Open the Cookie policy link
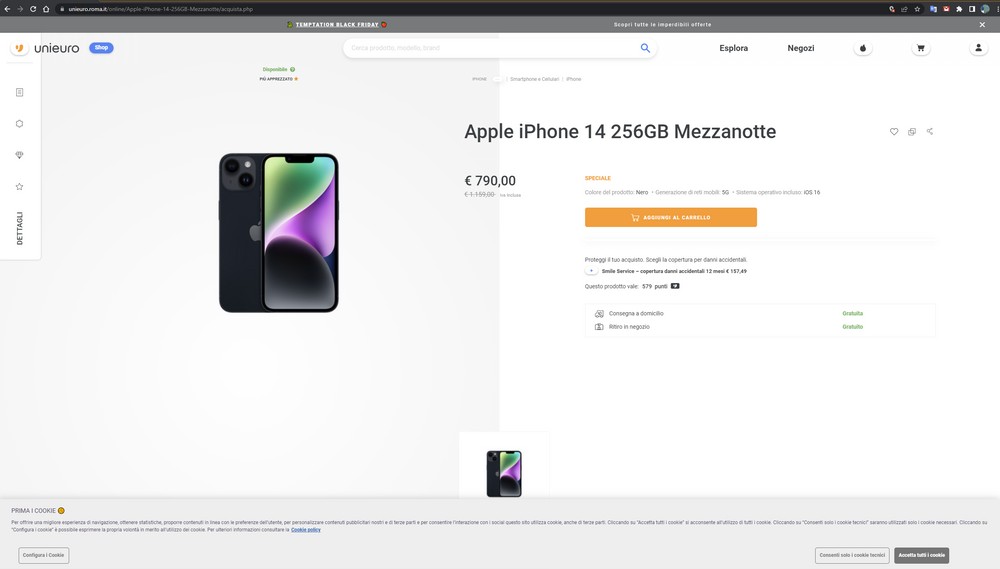This screenshot has height=569, width=1000. (305, 529)
